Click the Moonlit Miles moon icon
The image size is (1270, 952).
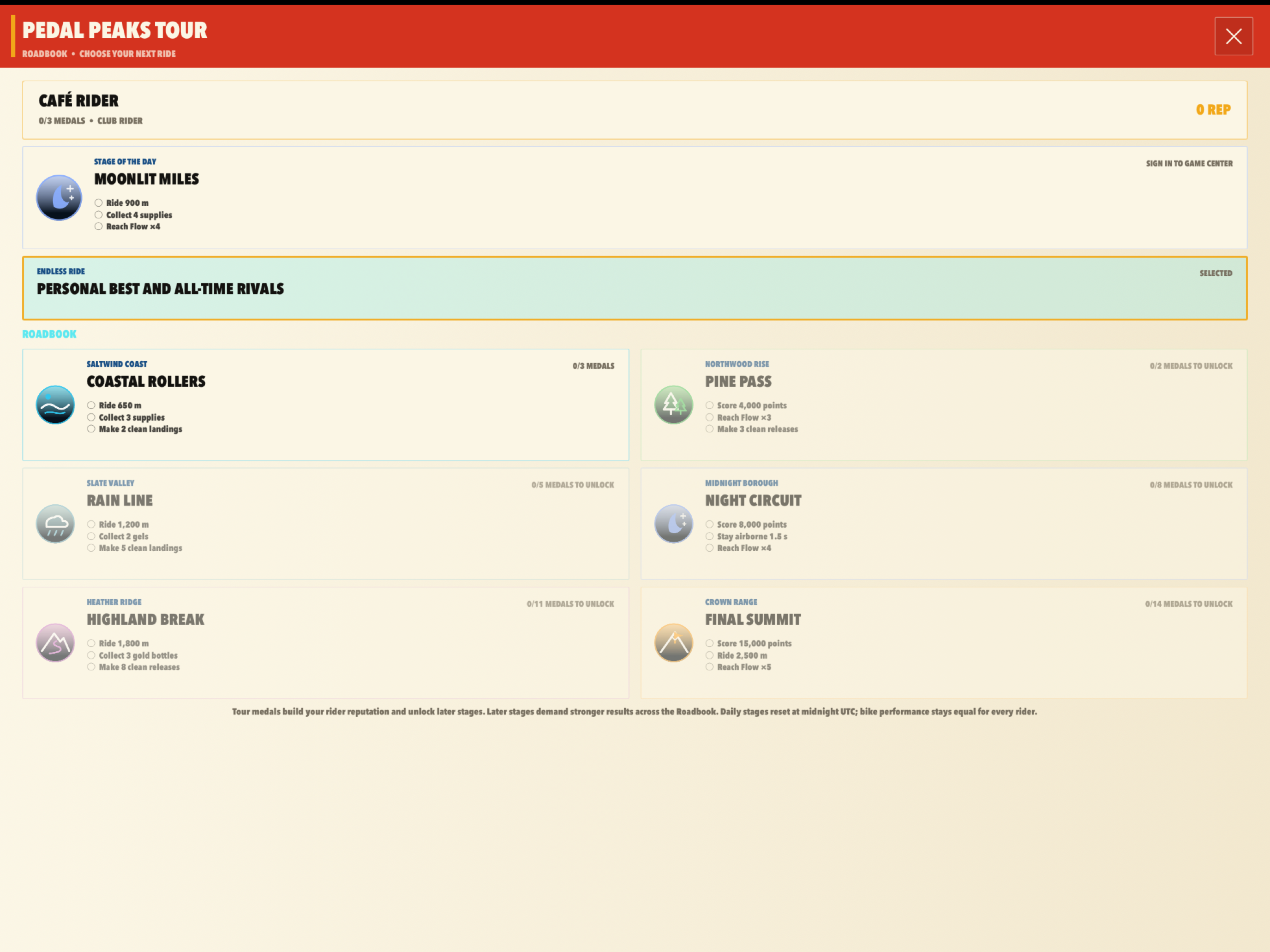tap(59, 197)
